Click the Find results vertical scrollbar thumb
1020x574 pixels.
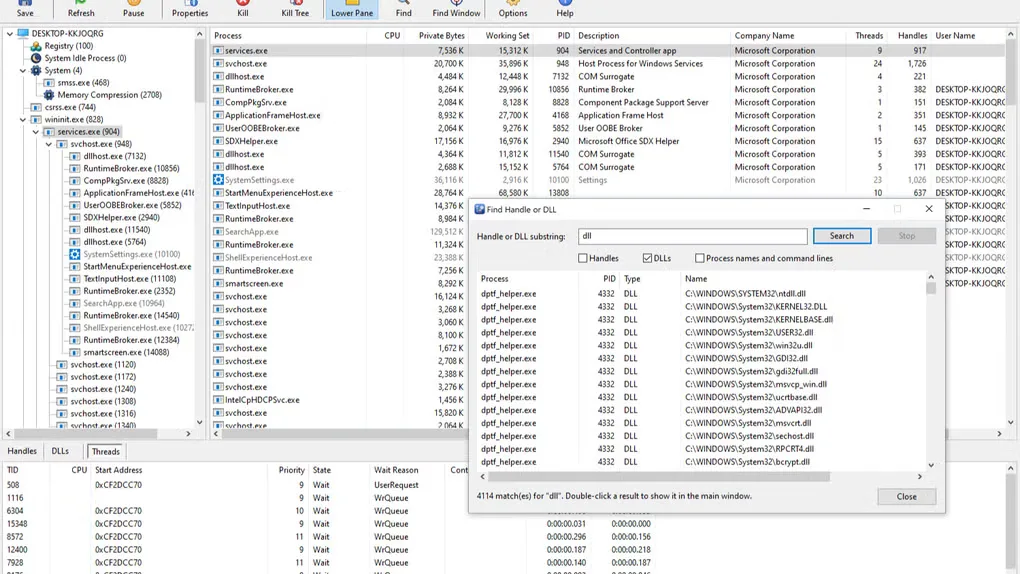931,288
